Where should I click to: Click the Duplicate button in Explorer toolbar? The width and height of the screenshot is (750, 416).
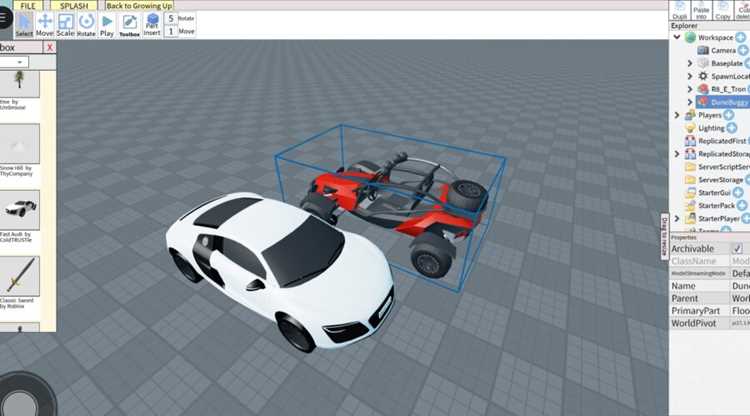tap(680, 11)
